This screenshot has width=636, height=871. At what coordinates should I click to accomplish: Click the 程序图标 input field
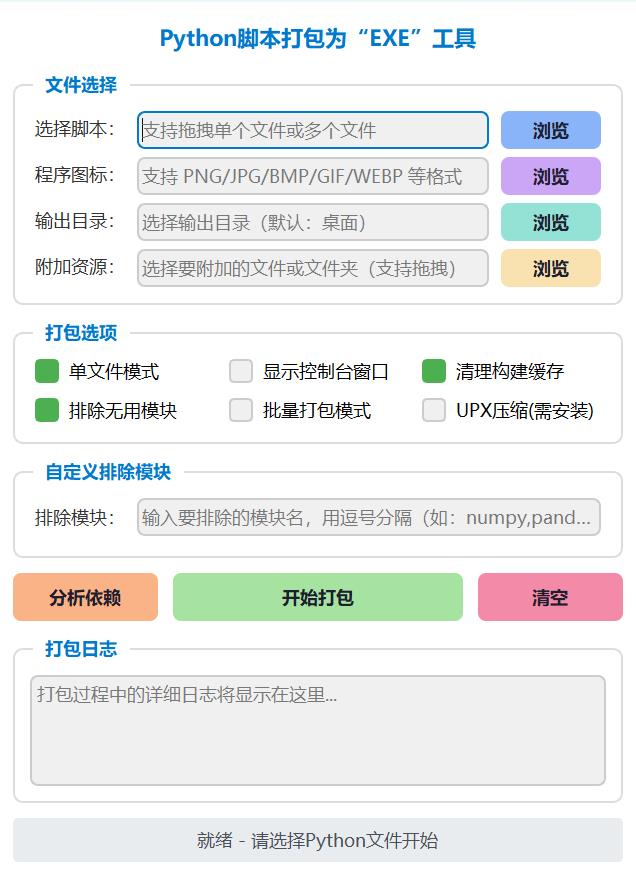(312, 176)
